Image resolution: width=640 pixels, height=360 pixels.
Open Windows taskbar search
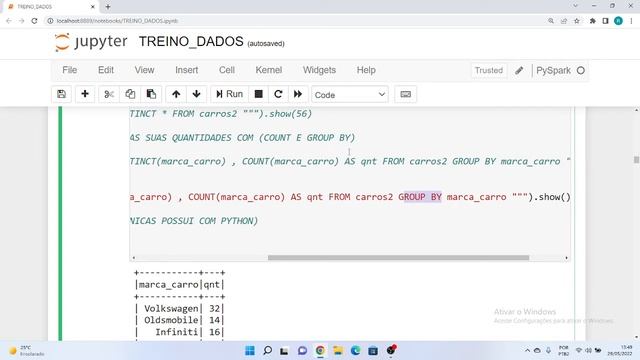[x=267, y=350]
